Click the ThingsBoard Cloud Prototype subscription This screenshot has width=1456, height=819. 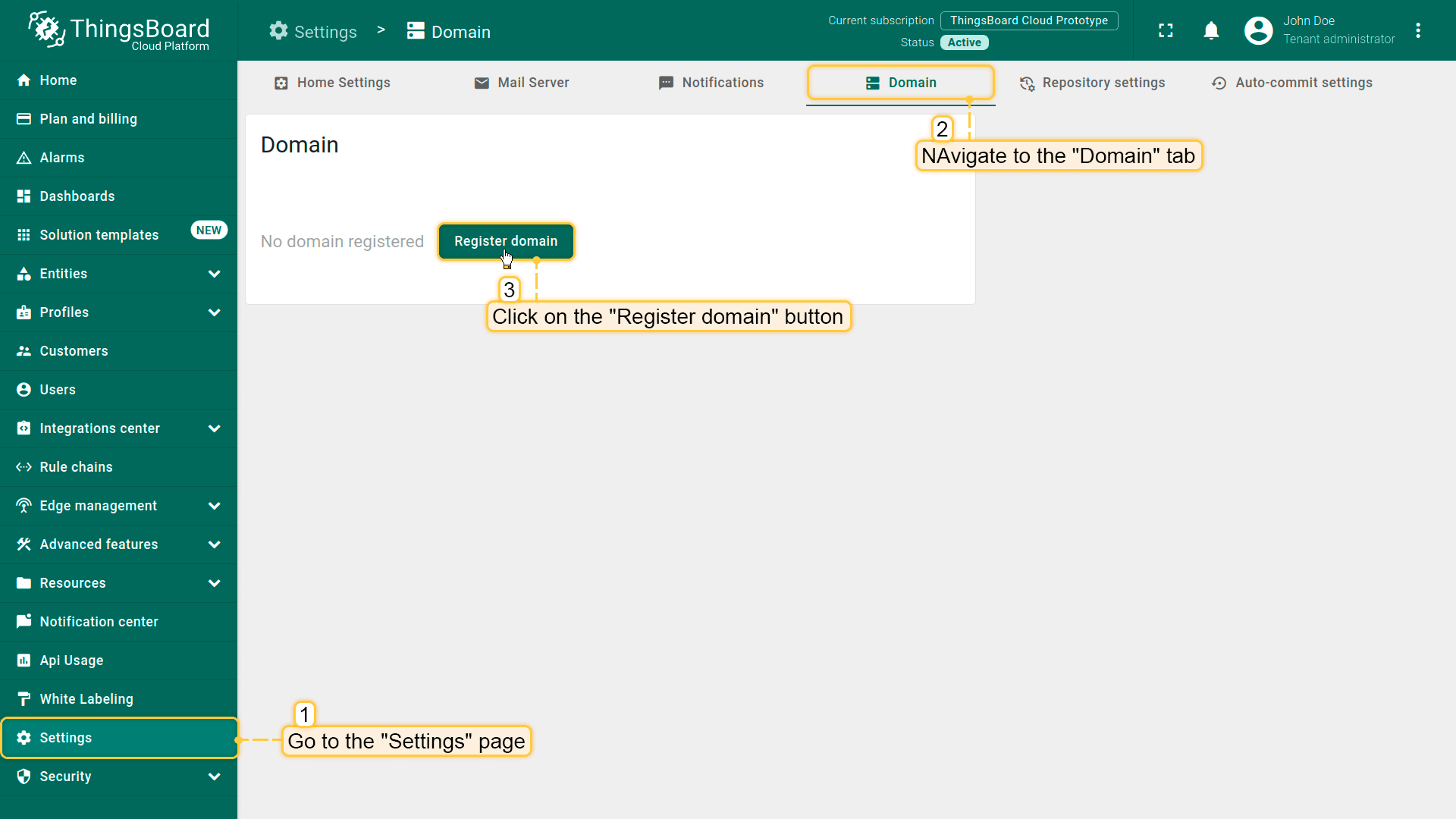(x=1029, y=20)
